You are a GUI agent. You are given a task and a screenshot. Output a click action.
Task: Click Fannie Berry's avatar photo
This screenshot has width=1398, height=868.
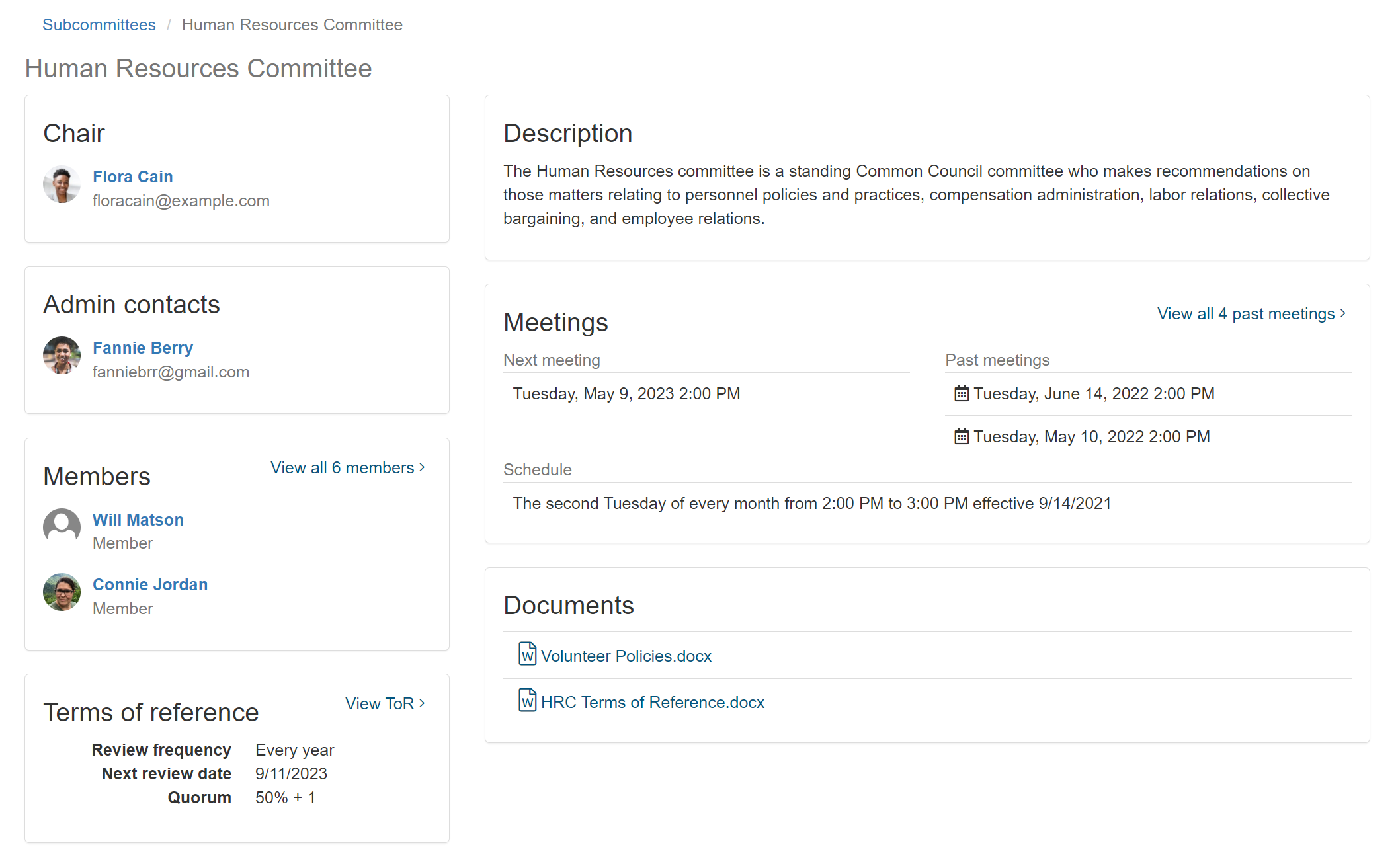62,356
